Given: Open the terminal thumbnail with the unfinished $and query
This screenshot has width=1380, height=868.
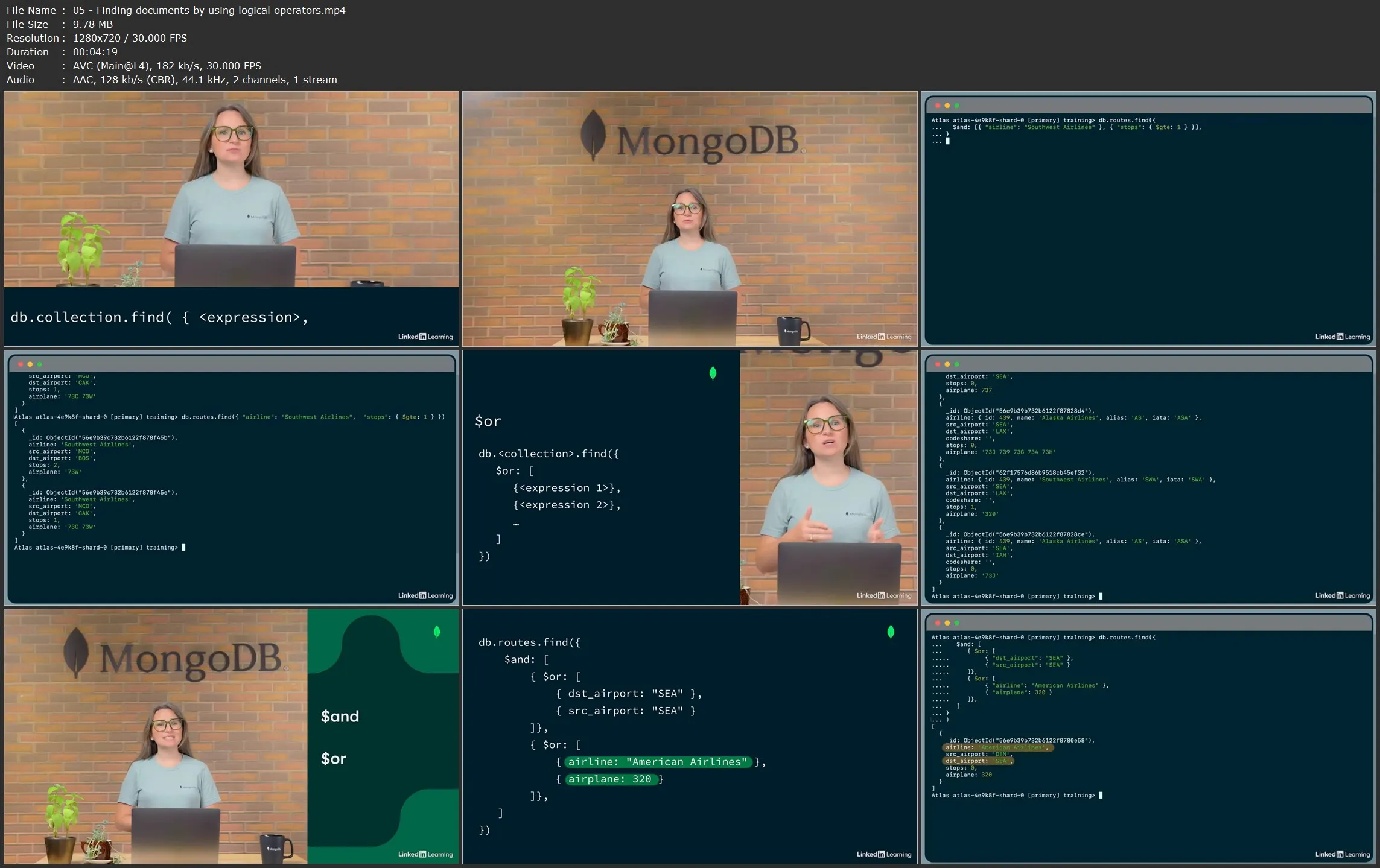Looking at the screenshot, I should click(x=1148, y=219).
